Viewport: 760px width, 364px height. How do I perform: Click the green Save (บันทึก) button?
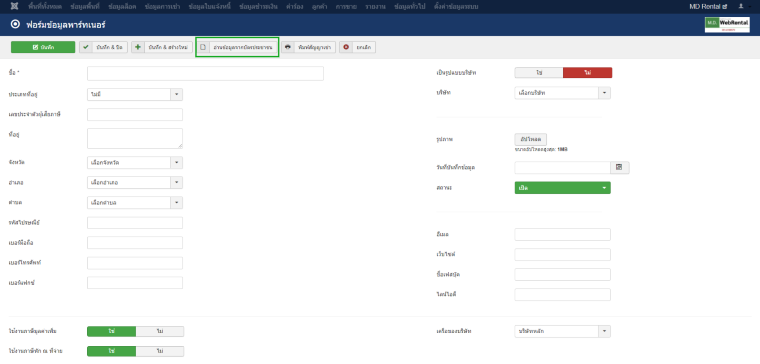43,47
